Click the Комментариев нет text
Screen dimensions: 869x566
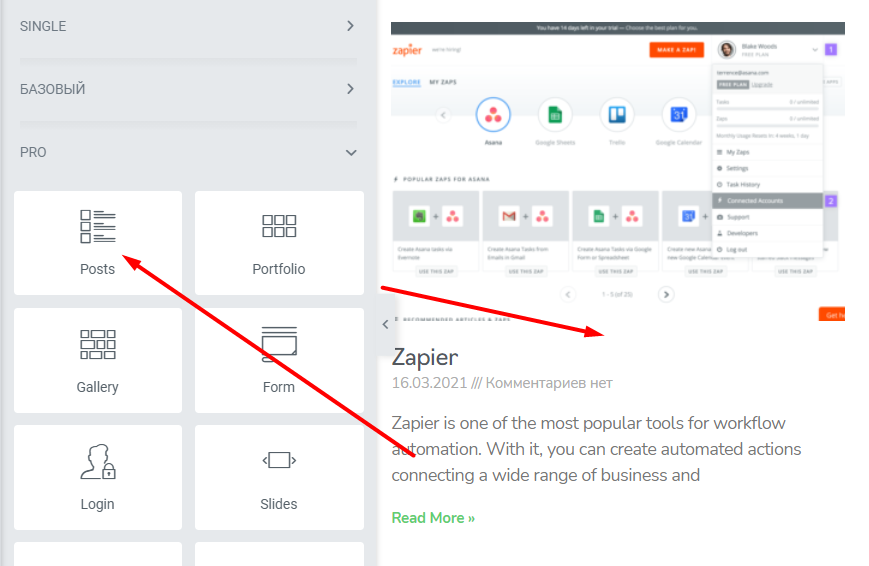(x=549, y=383)
